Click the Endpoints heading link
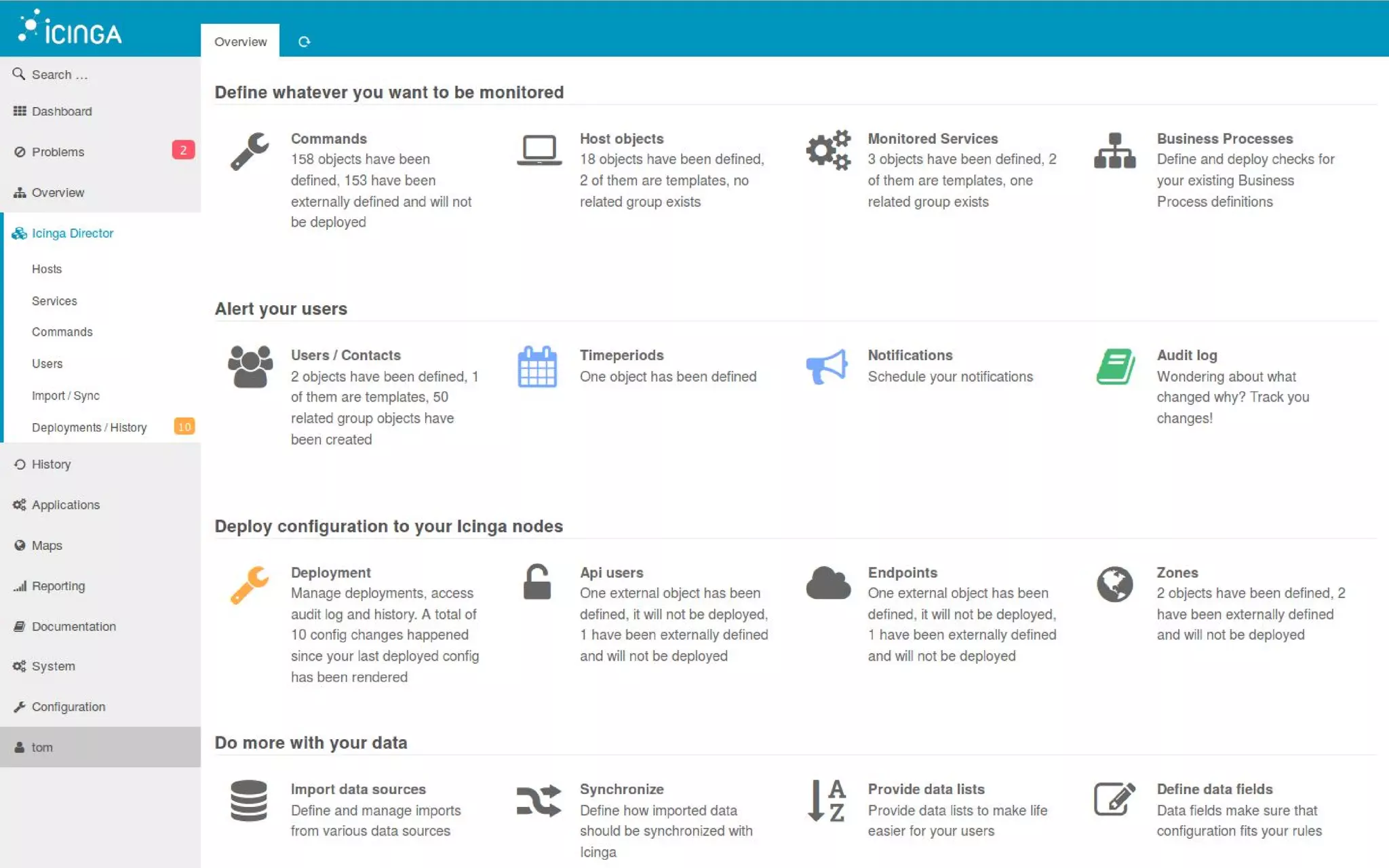The image size is (1389, 868). pos(902,572)
